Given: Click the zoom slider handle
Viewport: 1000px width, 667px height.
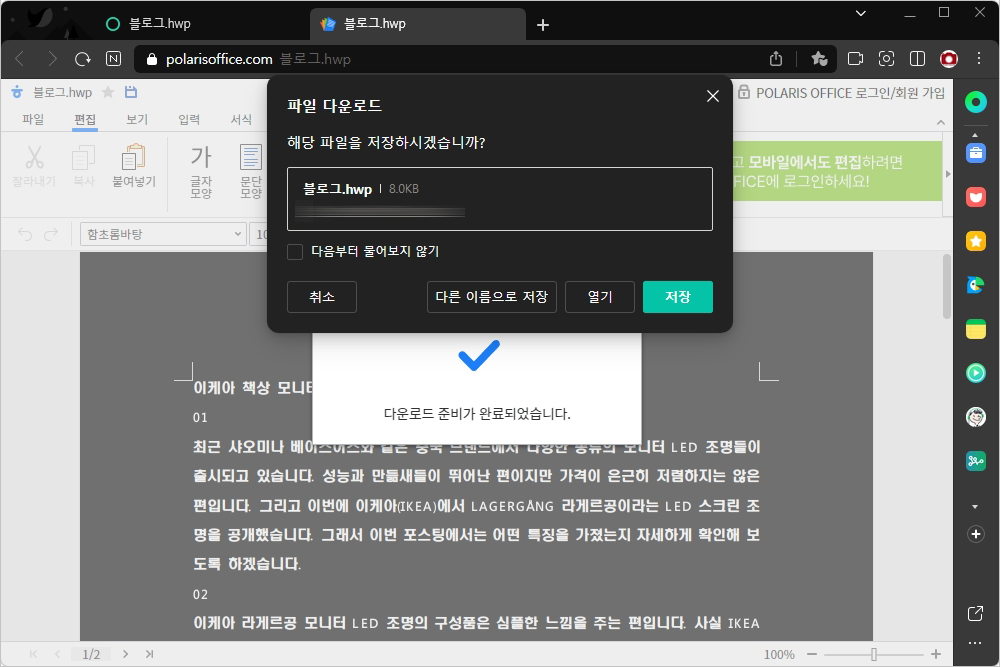Looking at the screenshot, I should click(874, 654).
